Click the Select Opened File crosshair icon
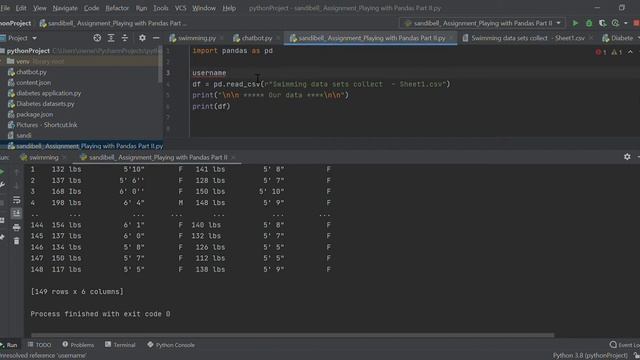640x360 pixels. [97, 38]
